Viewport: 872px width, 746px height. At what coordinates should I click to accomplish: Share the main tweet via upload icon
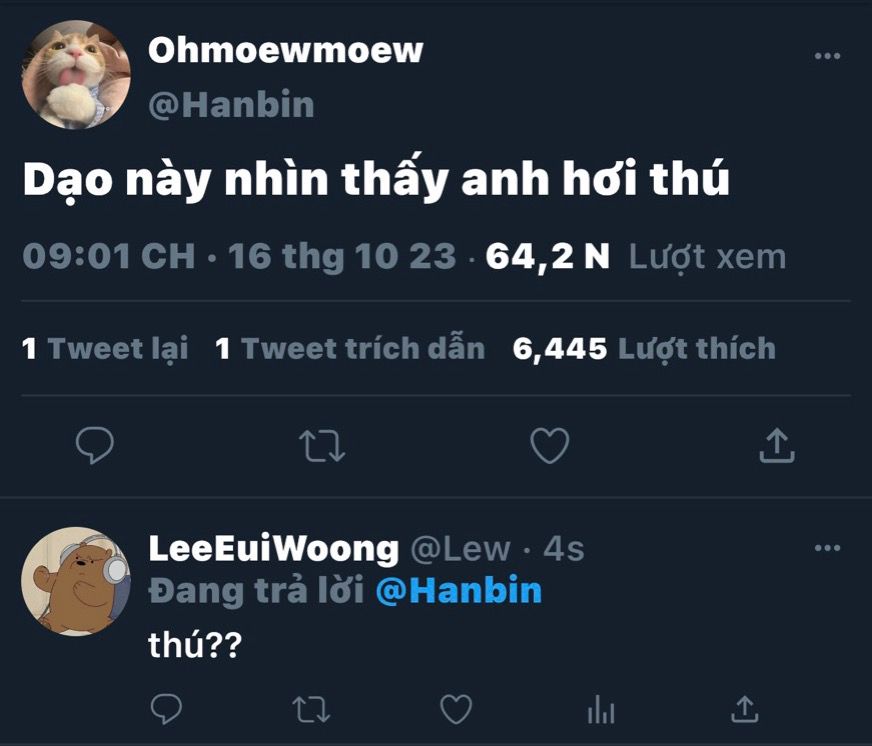(777, 445)
